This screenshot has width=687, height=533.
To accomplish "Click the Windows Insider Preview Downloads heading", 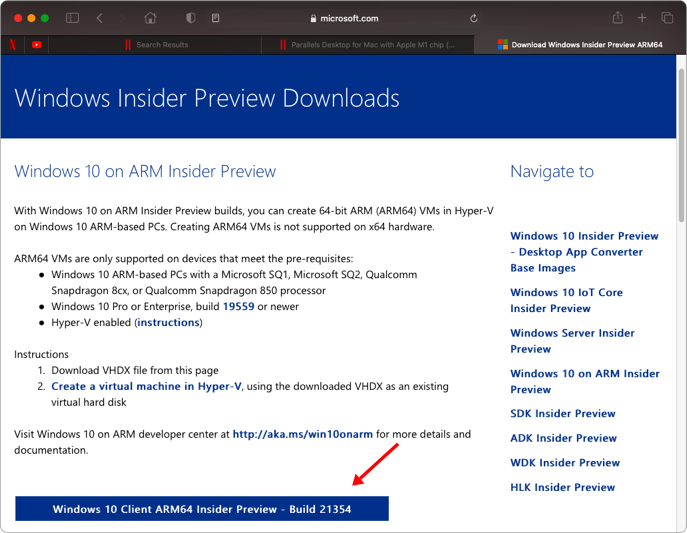I will click(x=207, y=97).
